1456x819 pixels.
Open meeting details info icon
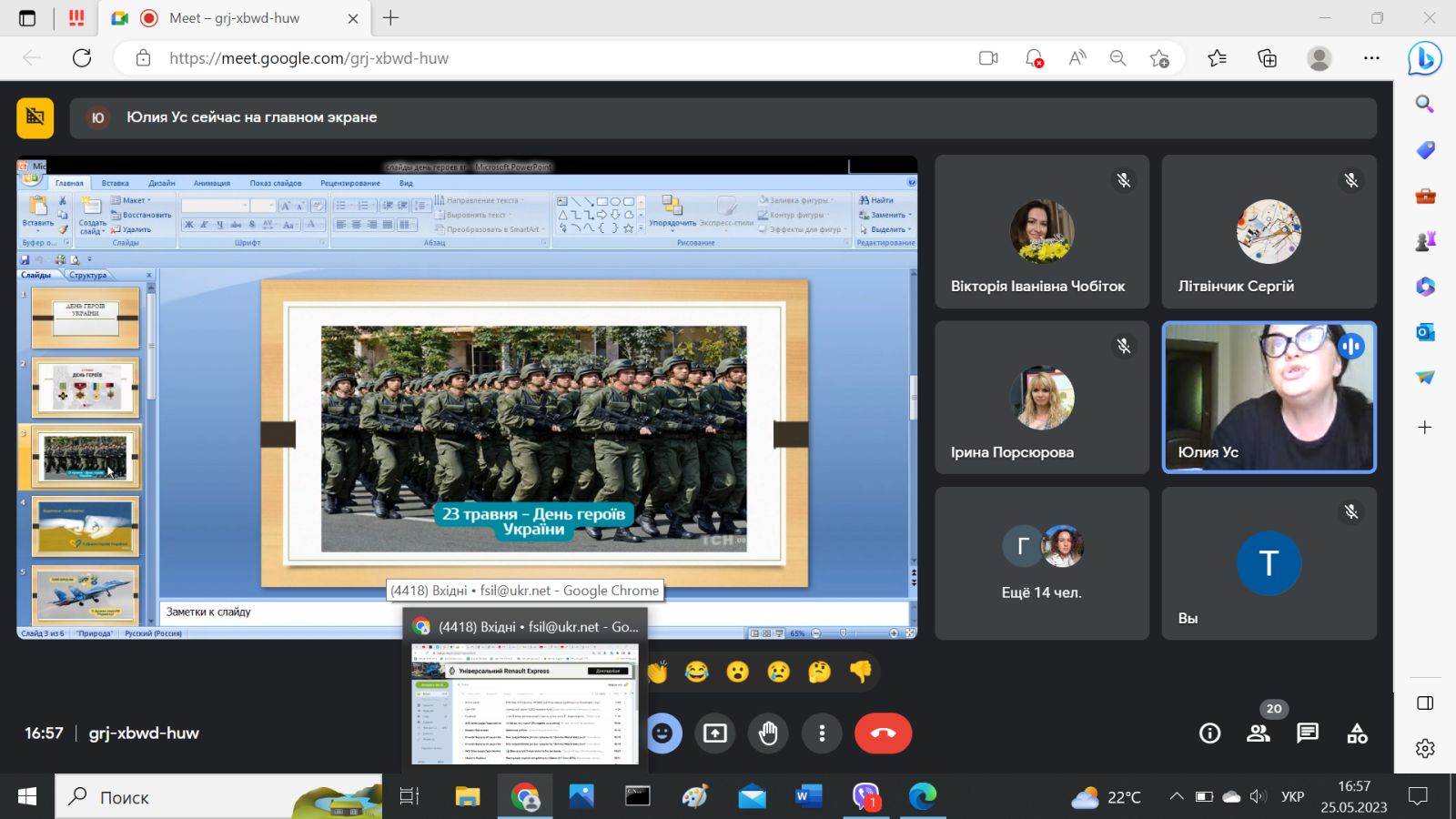pos(1209,733)
